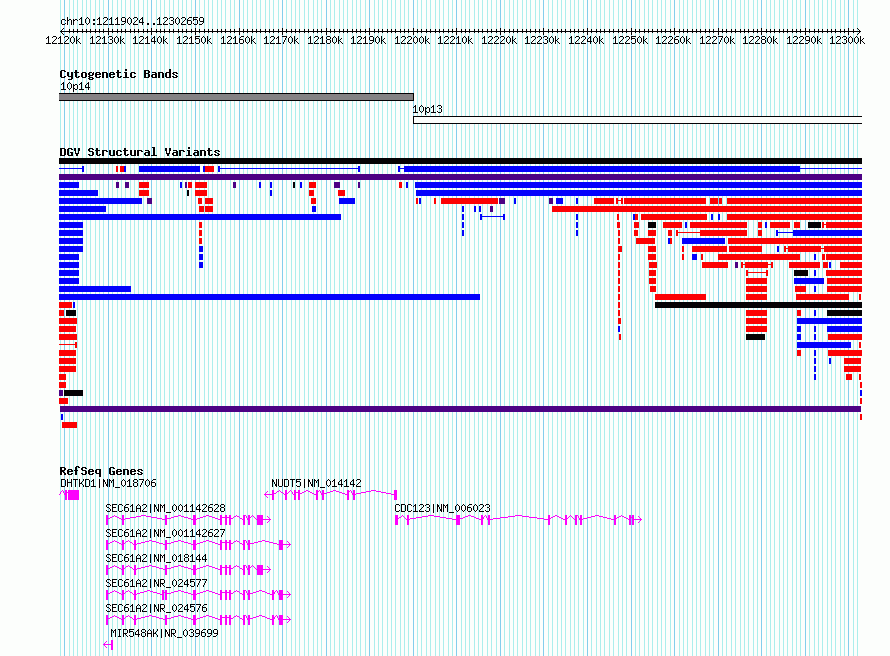The width and height of the screenshot is (890, 656).
Task: Click the SEC61A2|NM_018144 transcript label
Action: pyautogui.click(x=156, y=558)
